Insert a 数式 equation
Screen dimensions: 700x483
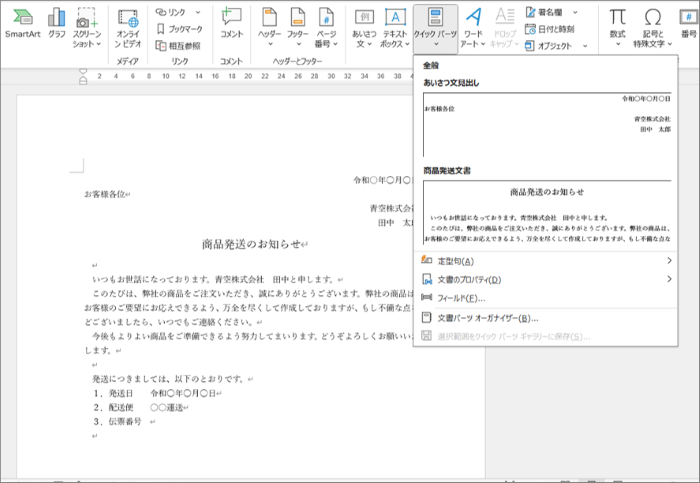[x=618, y=28]
